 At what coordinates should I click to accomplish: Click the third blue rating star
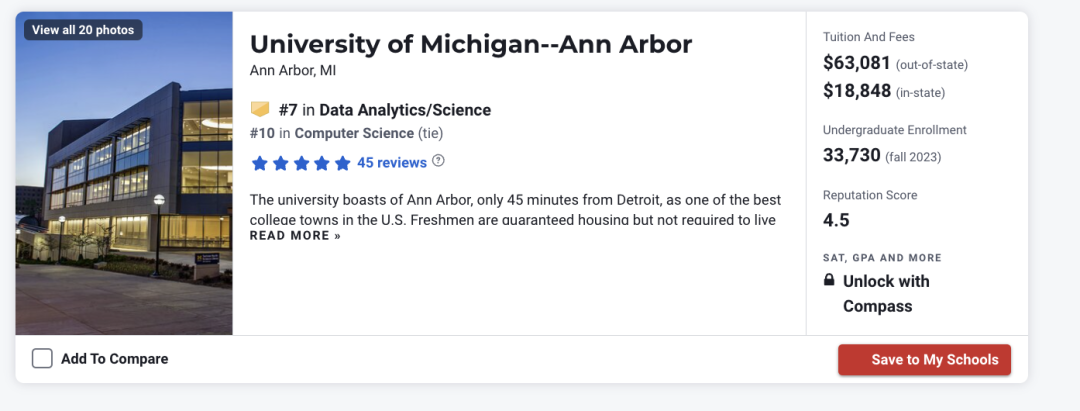coord(301,163)
